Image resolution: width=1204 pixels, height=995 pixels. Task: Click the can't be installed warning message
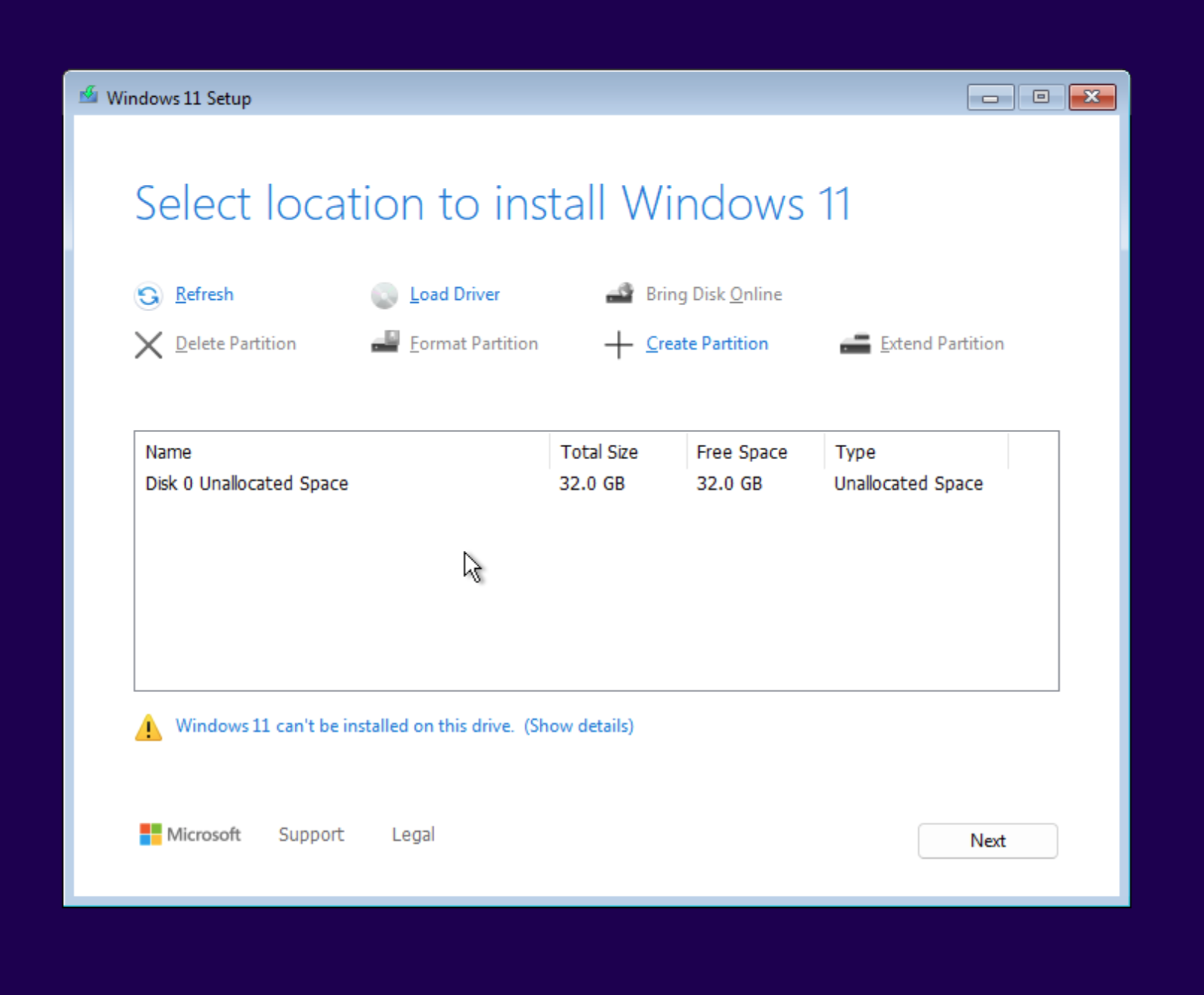click(x=344, y=726)
